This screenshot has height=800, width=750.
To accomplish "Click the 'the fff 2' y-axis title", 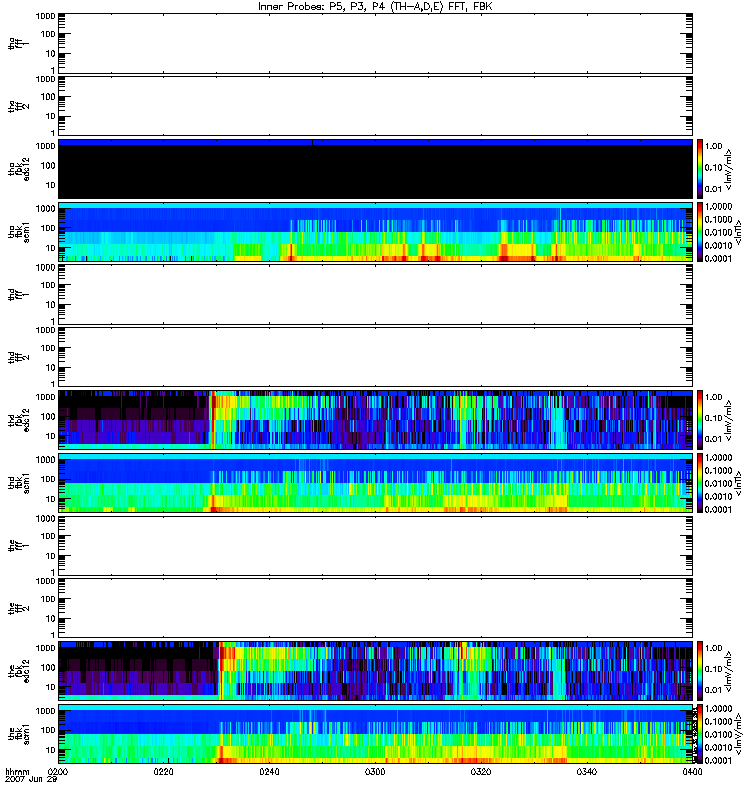I will 19,608.
